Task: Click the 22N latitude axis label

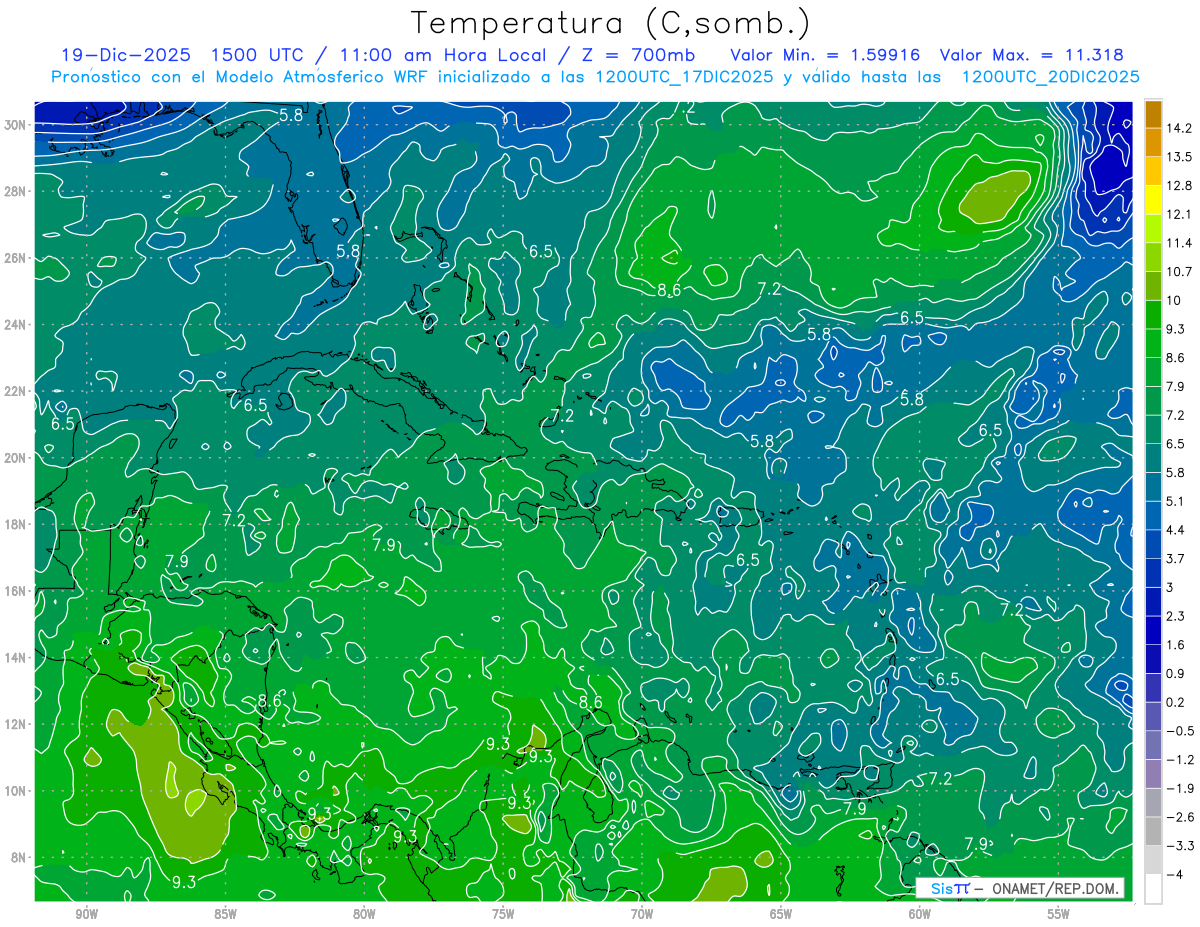Action: point(16,391)
